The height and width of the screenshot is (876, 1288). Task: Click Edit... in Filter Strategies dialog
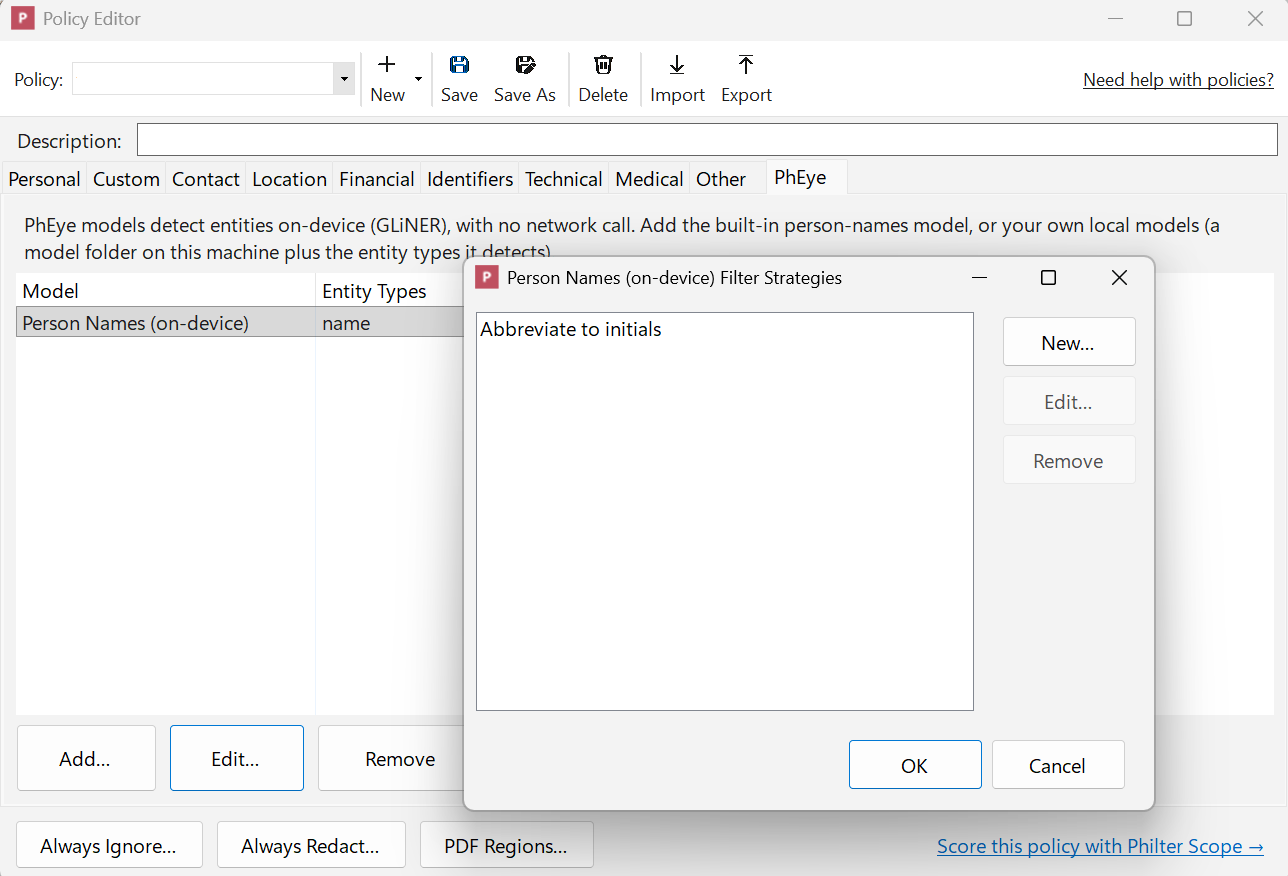1069,401
